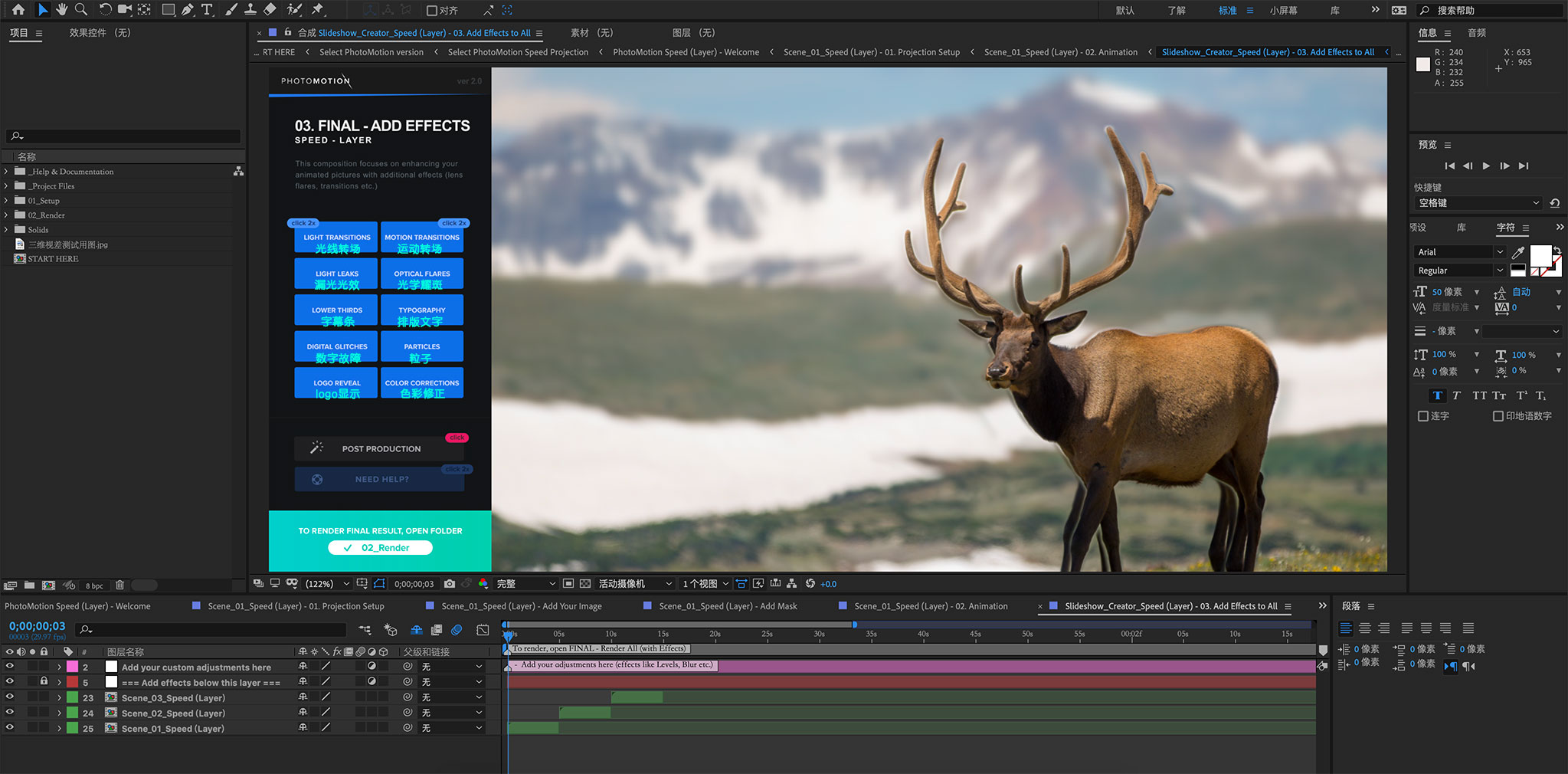The image size is (1568, 774).
Task: Expand the 01_Setup folder
Action: coord(6,201)
